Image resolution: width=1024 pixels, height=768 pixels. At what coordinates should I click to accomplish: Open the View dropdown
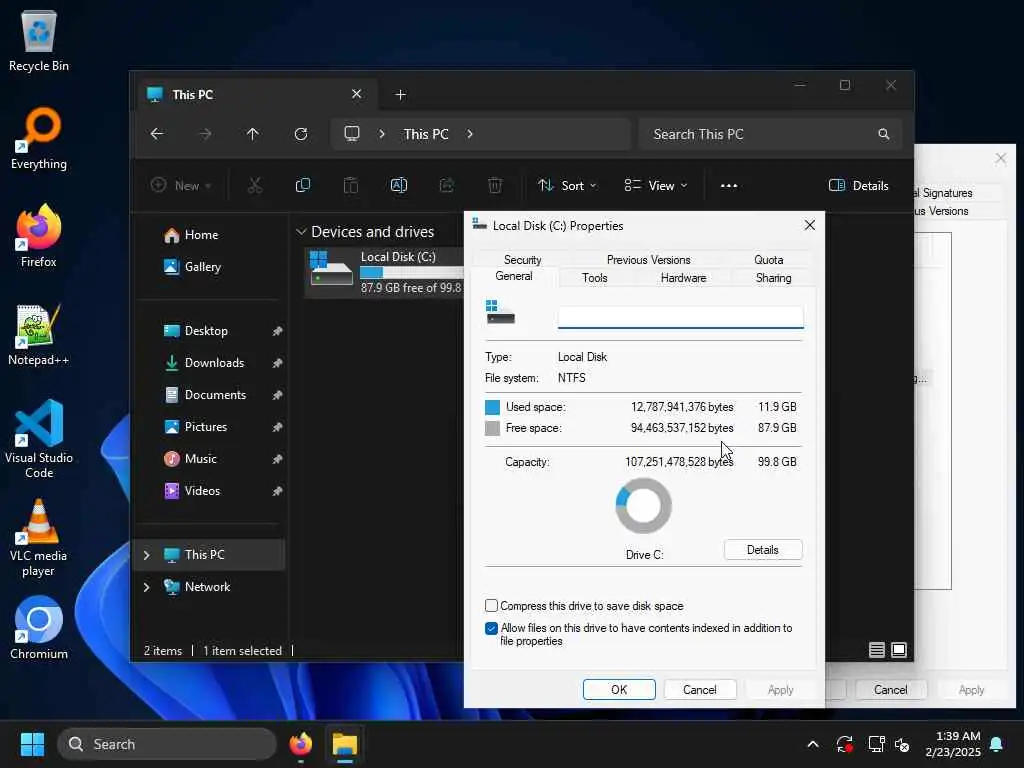[x=656, y=185]
